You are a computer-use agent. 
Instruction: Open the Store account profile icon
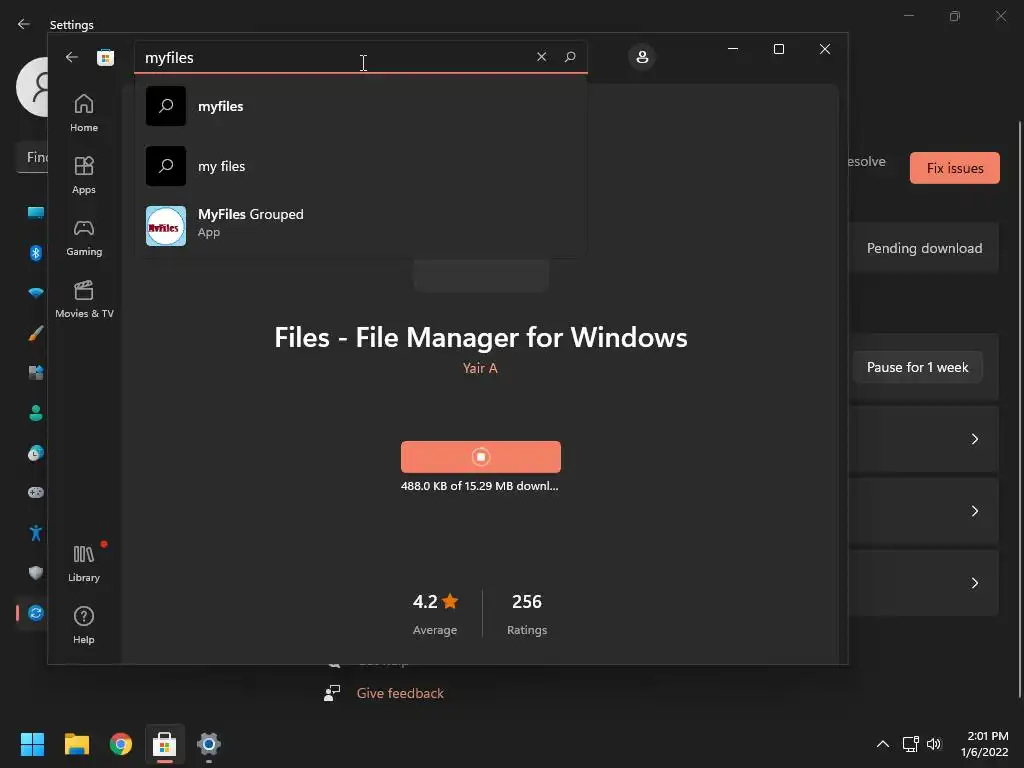point(642,57)
